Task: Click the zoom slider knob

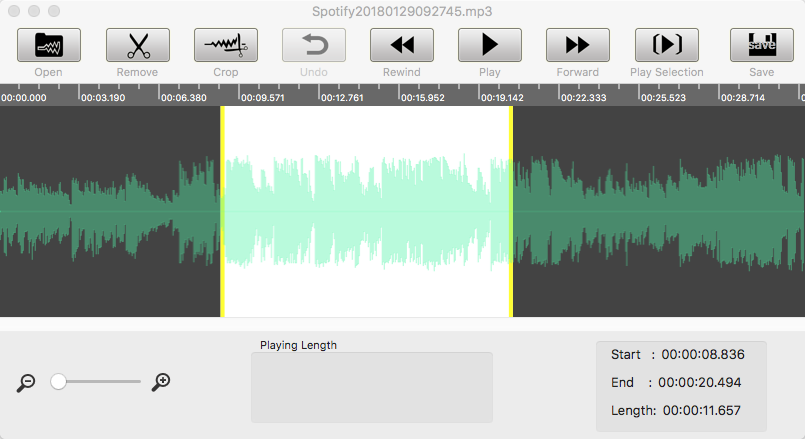Action: click(x=59, y=381)
